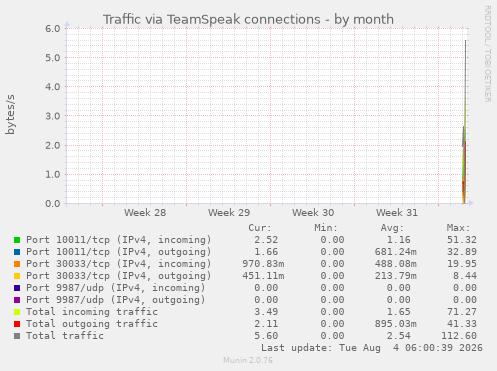Click the 6.0 y-axis value
Viewport: 497px width, 371px height.
(53, 29)
